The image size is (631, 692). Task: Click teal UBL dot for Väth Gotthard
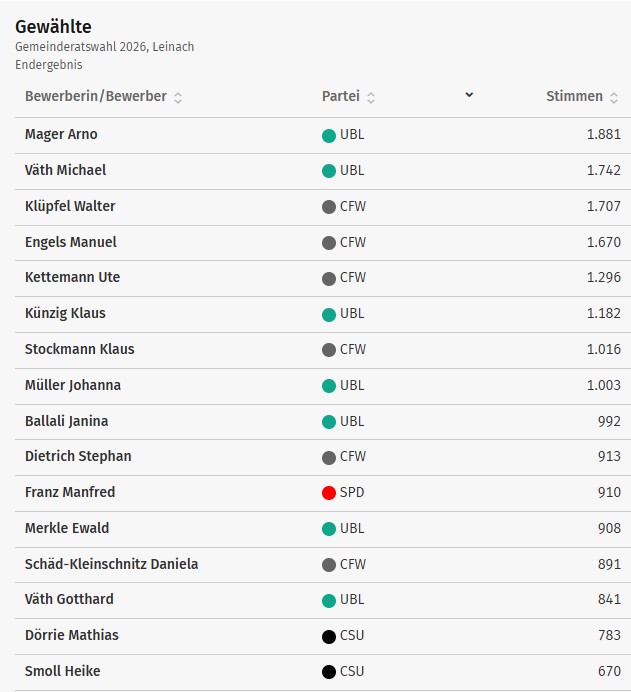[x=328, y=600]
